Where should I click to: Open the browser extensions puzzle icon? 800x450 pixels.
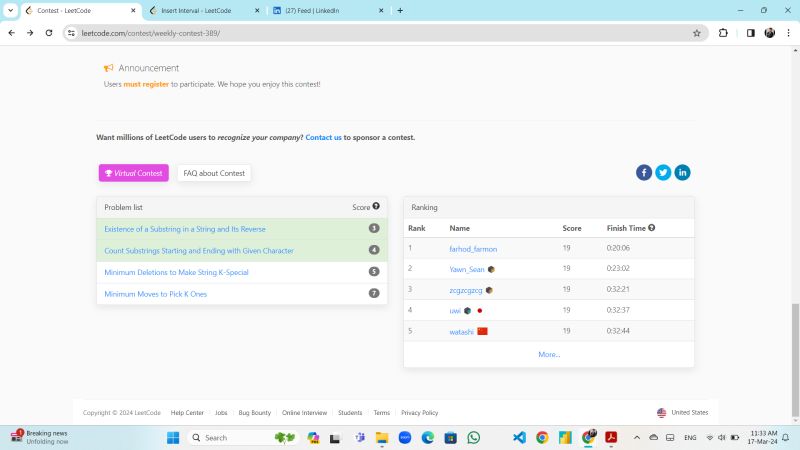click(723, 33)
